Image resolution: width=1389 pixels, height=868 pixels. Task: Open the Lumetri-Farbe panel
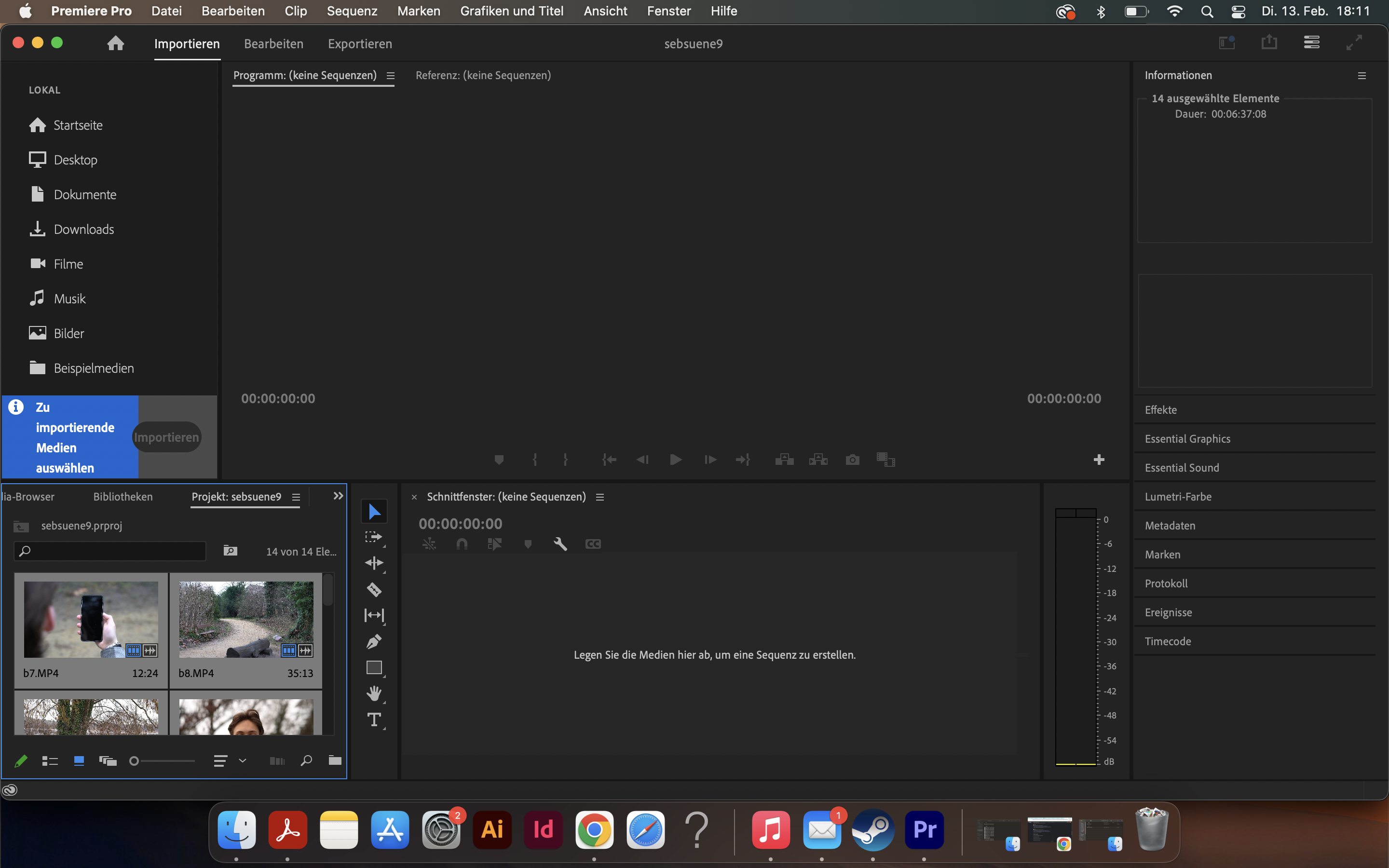click(1178, 496)
